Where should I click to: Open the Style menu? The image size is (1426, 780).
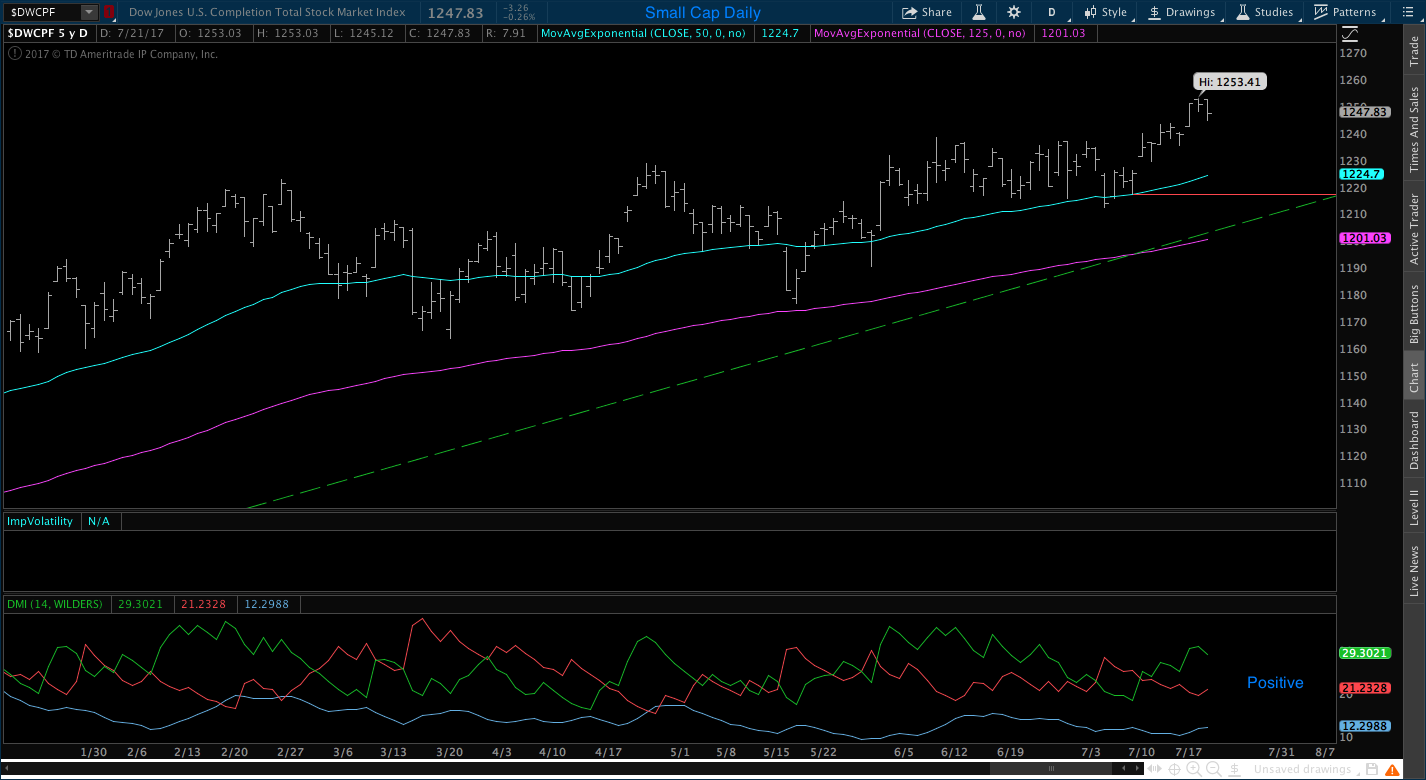pyautogui.click(x=1106, y=12)
